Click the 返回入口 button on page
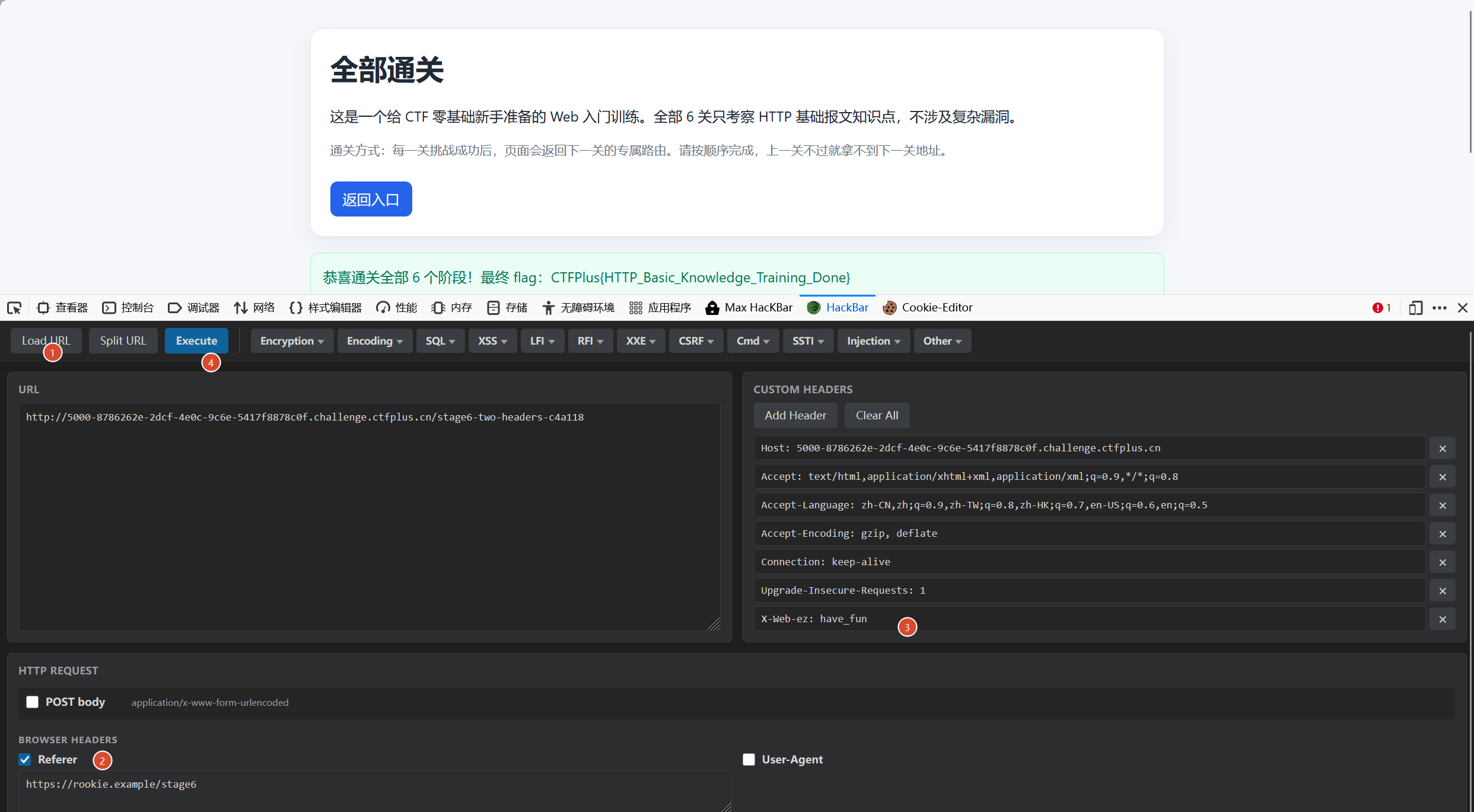 pyautogui.click(x=371, y=199)
